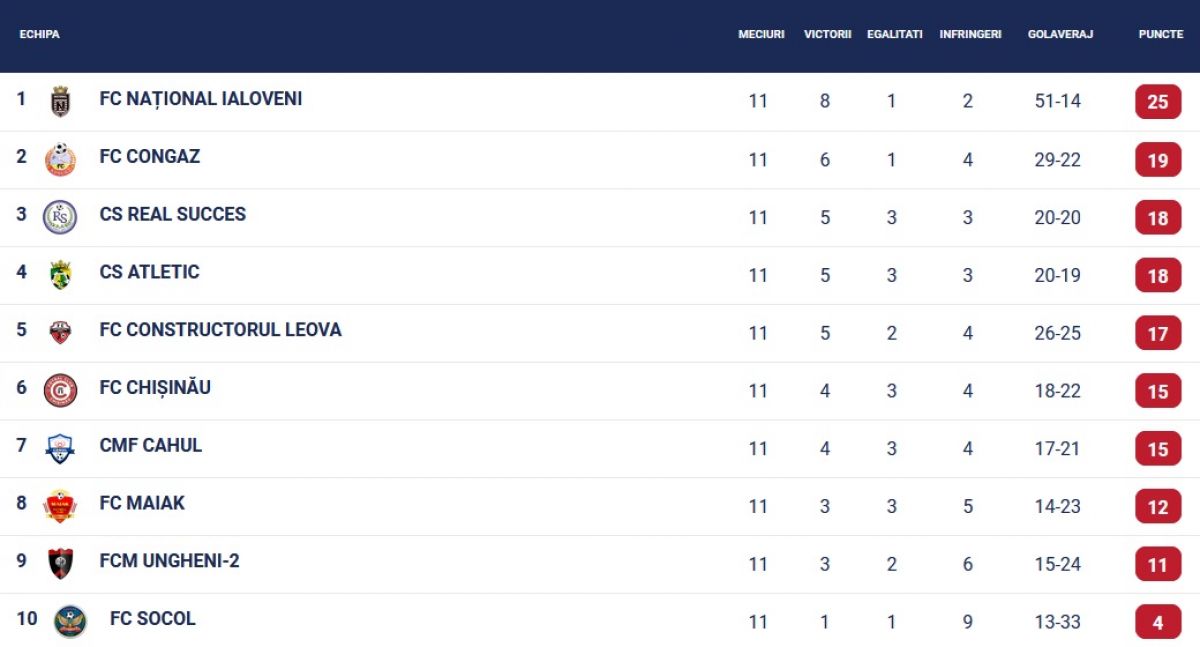This screenshot has height=647, width=1200.
Task: Click the 51-14 goal difference value
Action: coord(1058,101)
